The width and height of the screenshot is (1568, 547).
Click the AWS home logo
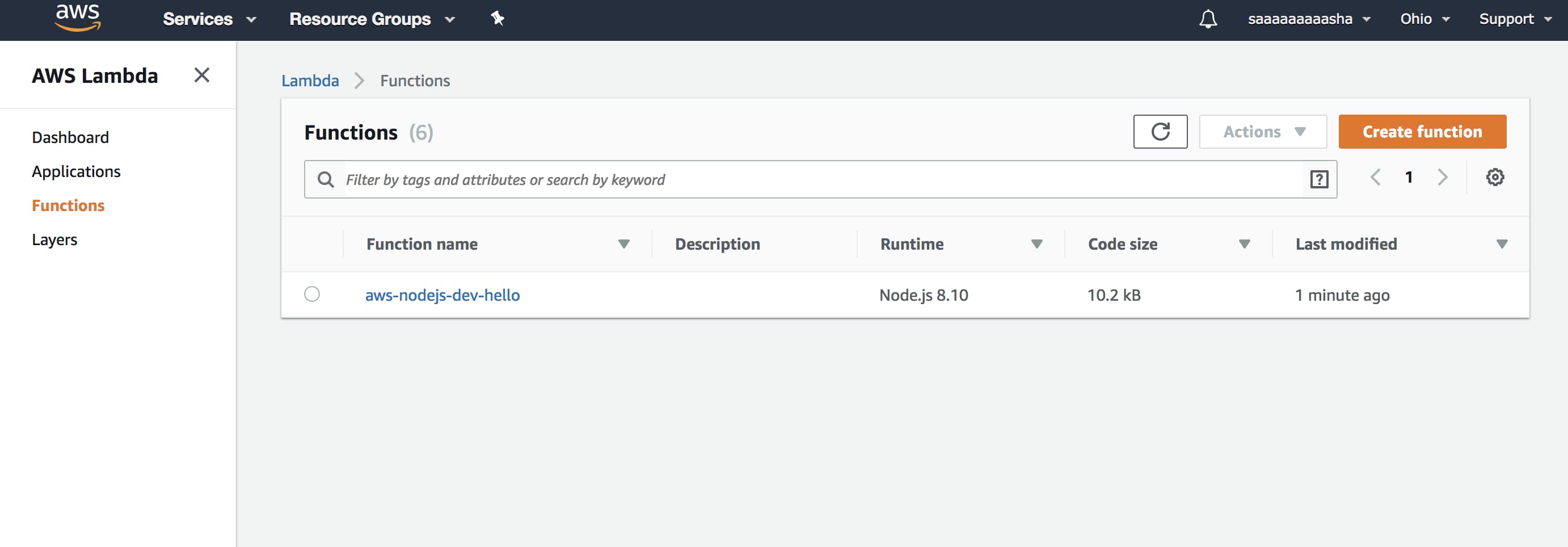click(x=77, y=18)
